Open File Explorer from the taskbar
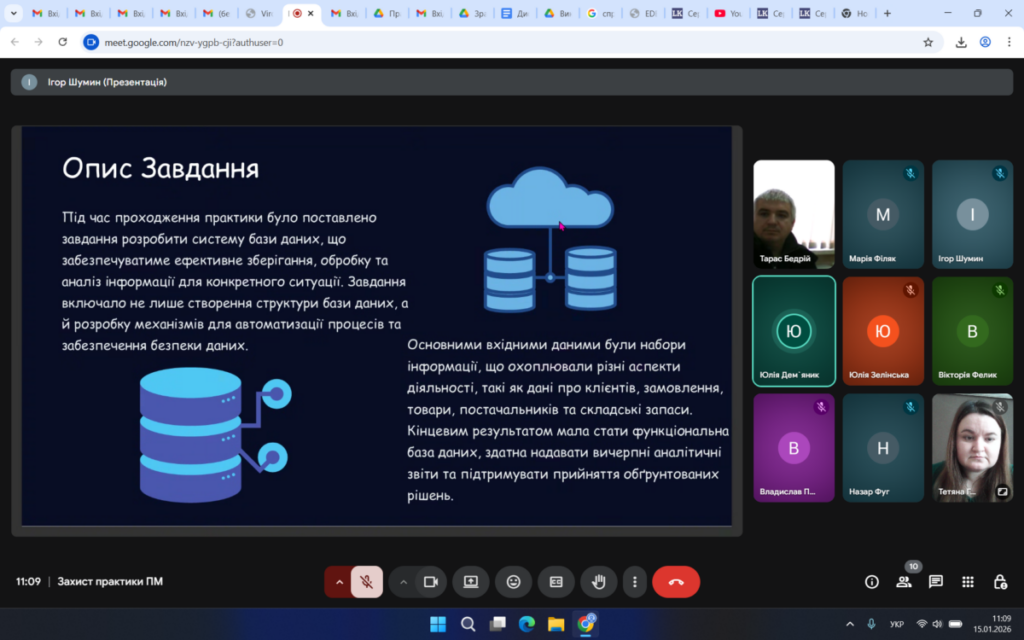The width and height of the screenshot is (1024, 640). (556, 624)
